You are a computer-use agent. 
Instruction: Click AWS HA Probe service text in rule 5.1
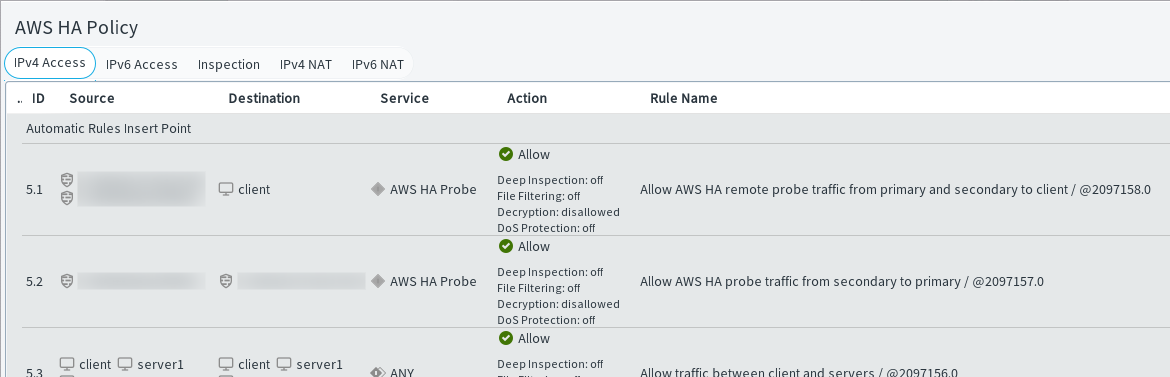[x=434, y=190]
